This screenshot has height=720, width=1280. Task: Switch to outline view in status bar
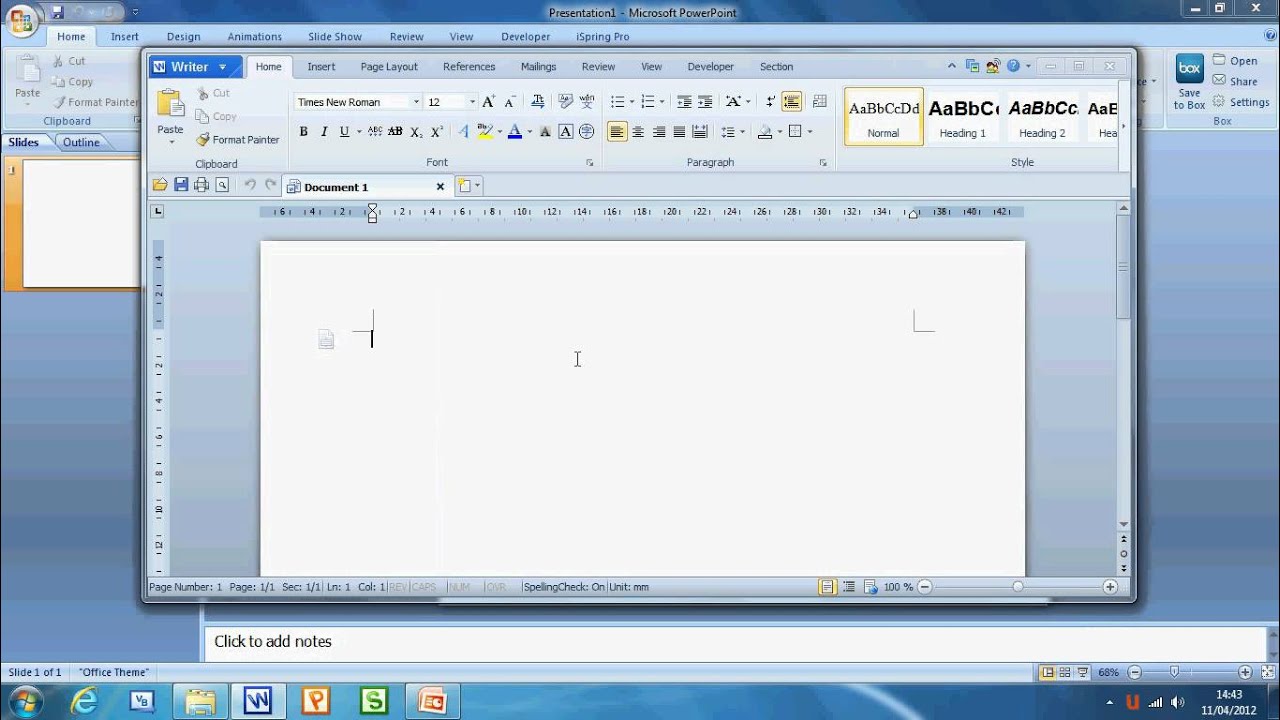(x=849, y=587)
